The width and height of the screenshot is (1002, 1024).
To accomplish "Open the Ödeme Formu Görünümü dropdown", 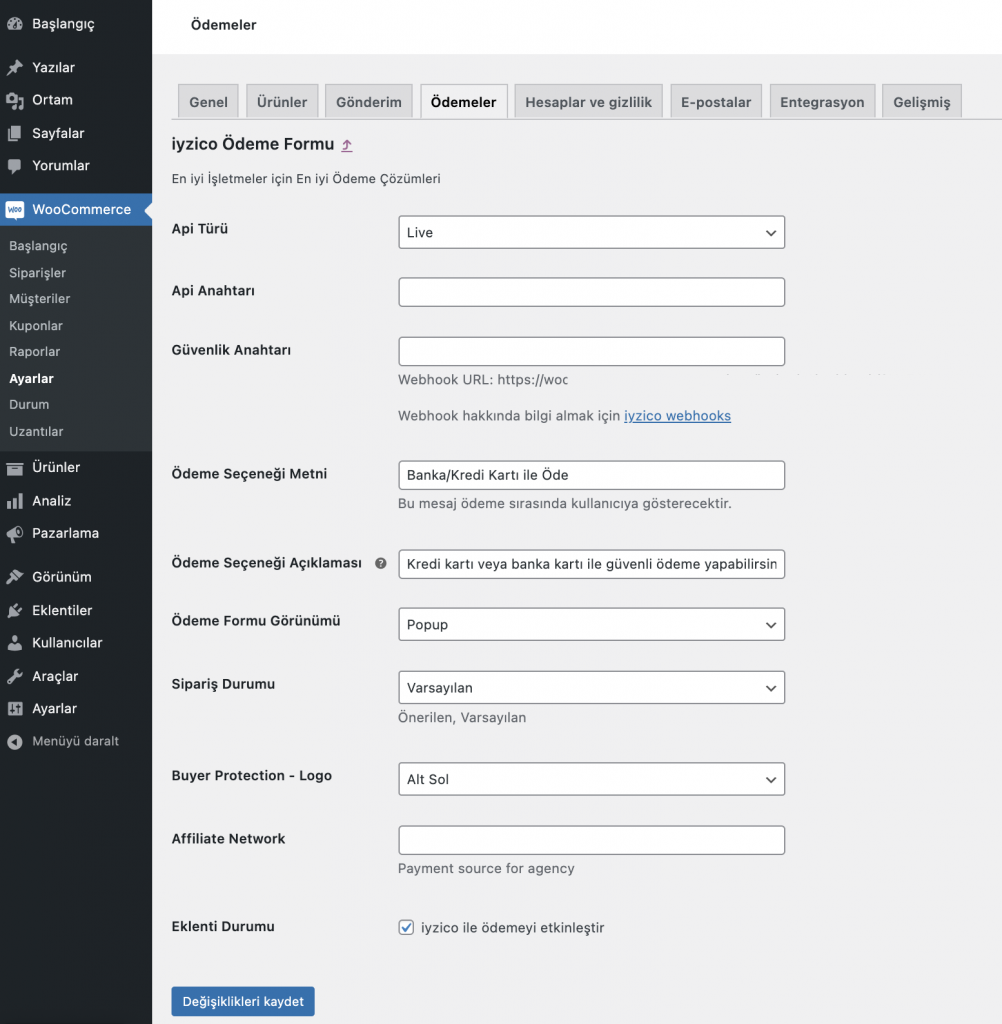I will pyautogui.click(x=591, y=624).
